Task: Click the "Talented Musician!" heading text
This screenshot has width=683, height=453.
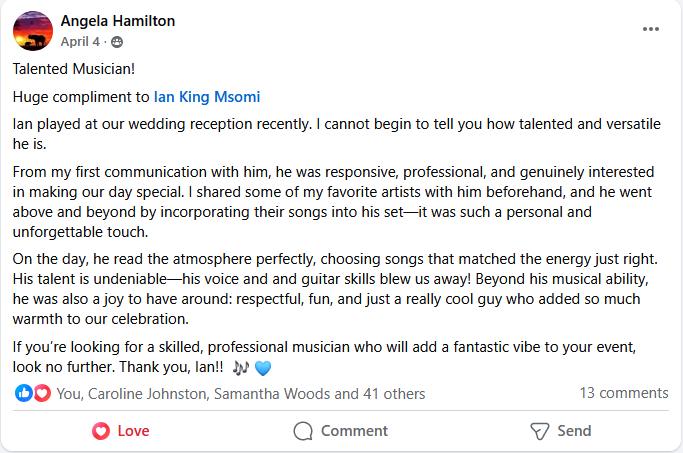Action: point(74,69)
